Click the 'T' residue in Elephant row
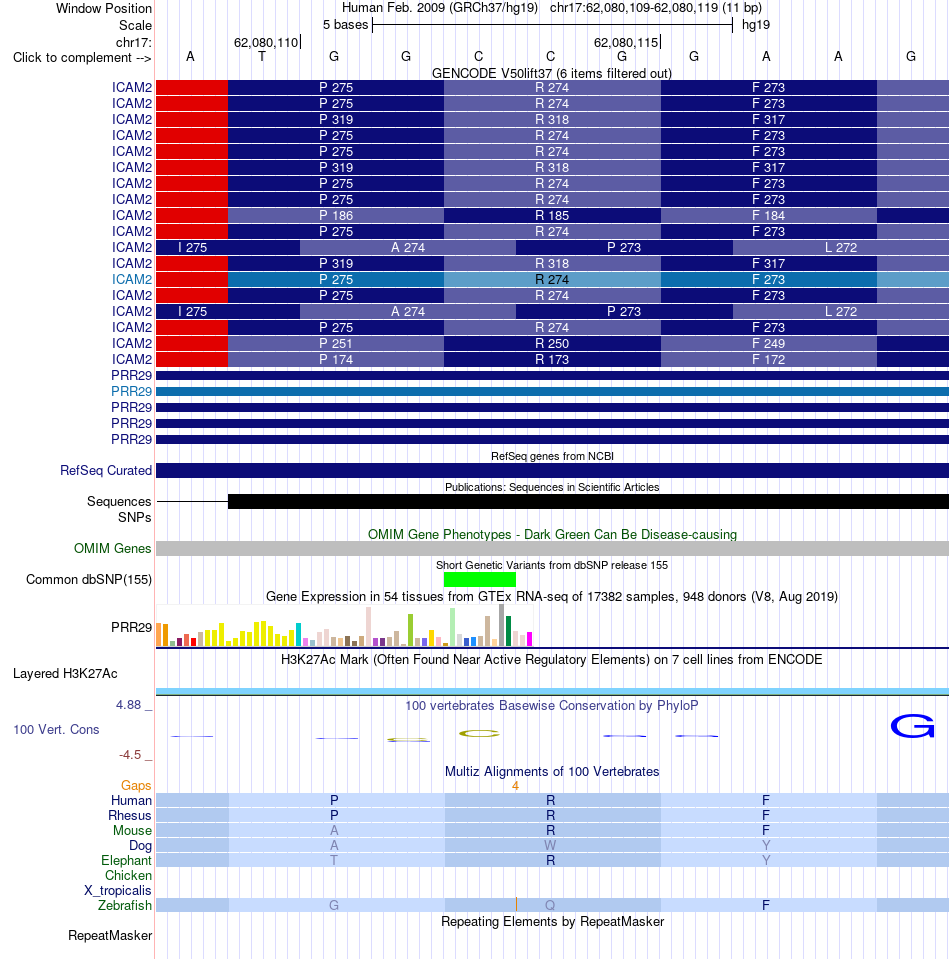The image size is (950, 959). coord(334,861)
